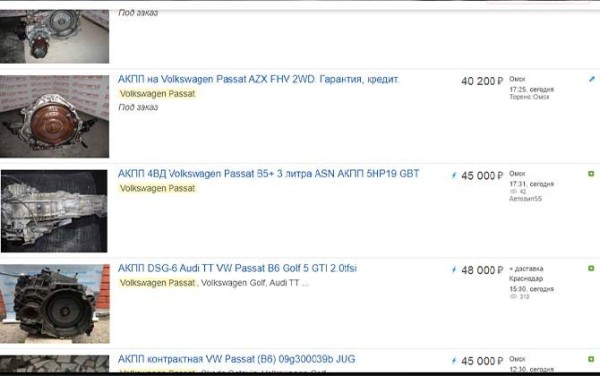Open the gearbox photo above the AZX FHV listing

click(54, 36)
